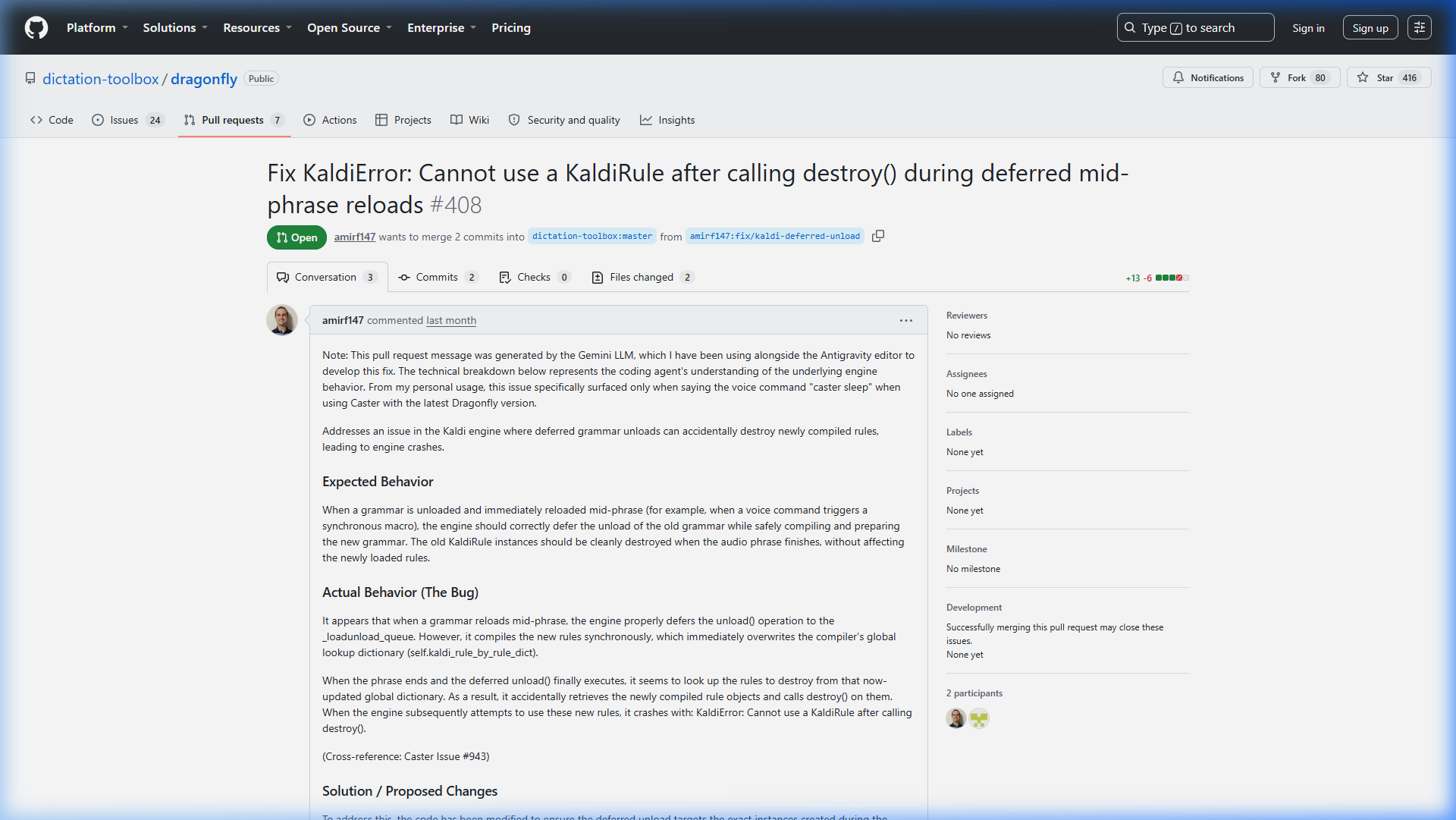Click the Milestone sidebar heading

point(967,549)
